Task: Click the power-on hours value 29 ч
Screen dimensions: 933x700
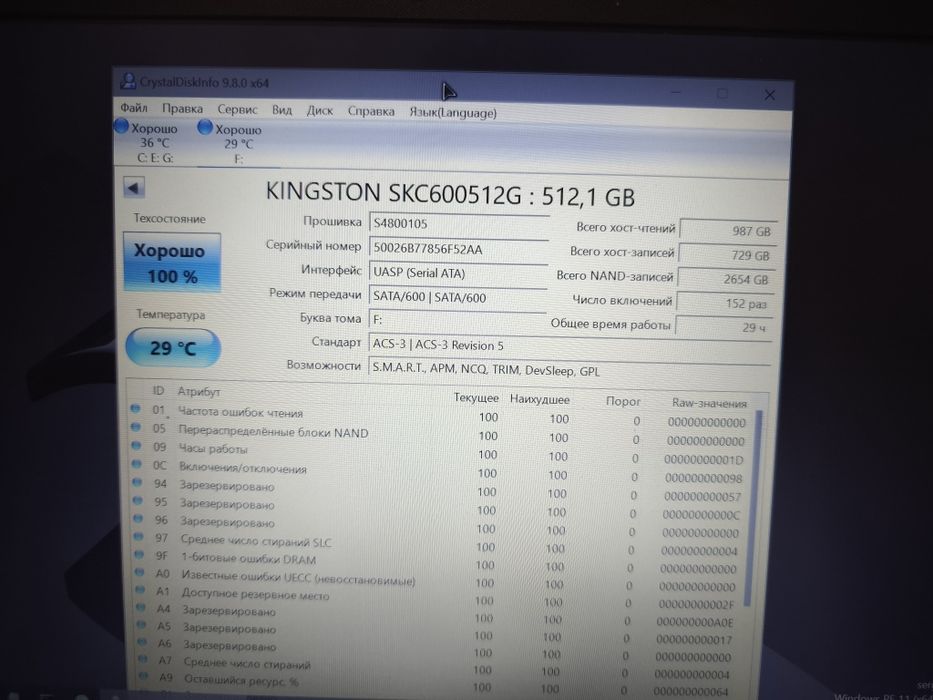Action: click(724, 327)
